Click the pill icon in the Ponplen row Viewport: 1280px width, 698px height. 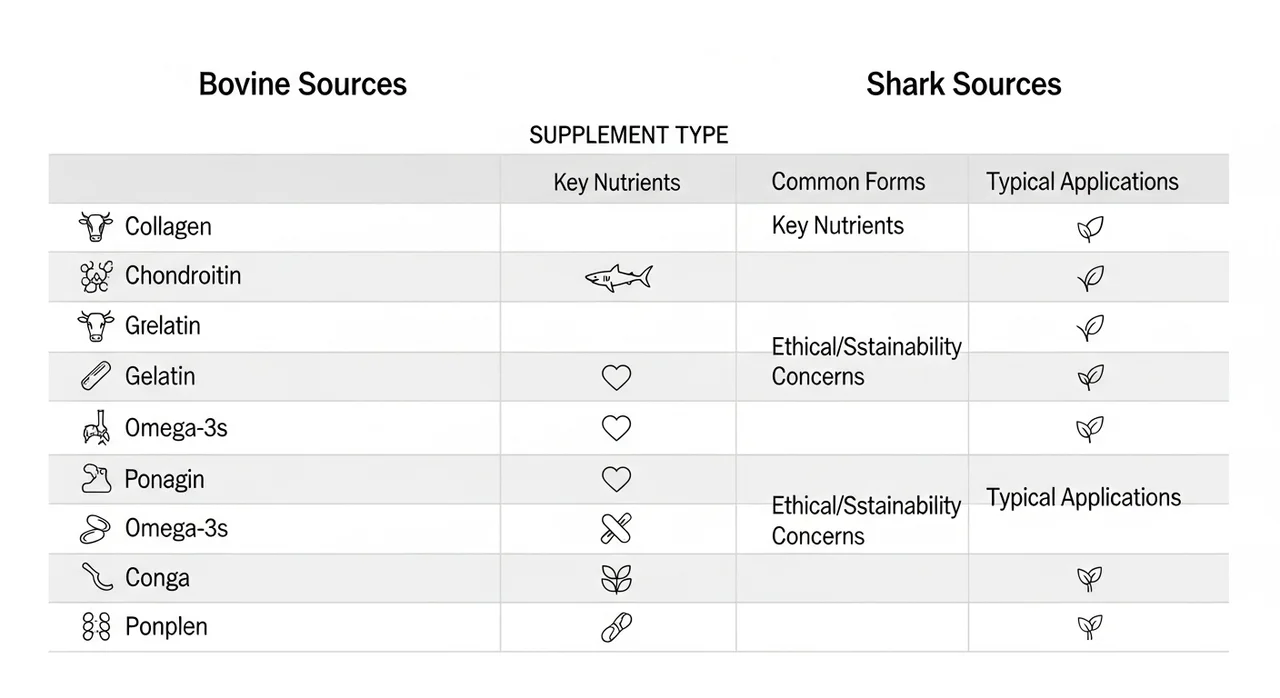tap(617, 628)
